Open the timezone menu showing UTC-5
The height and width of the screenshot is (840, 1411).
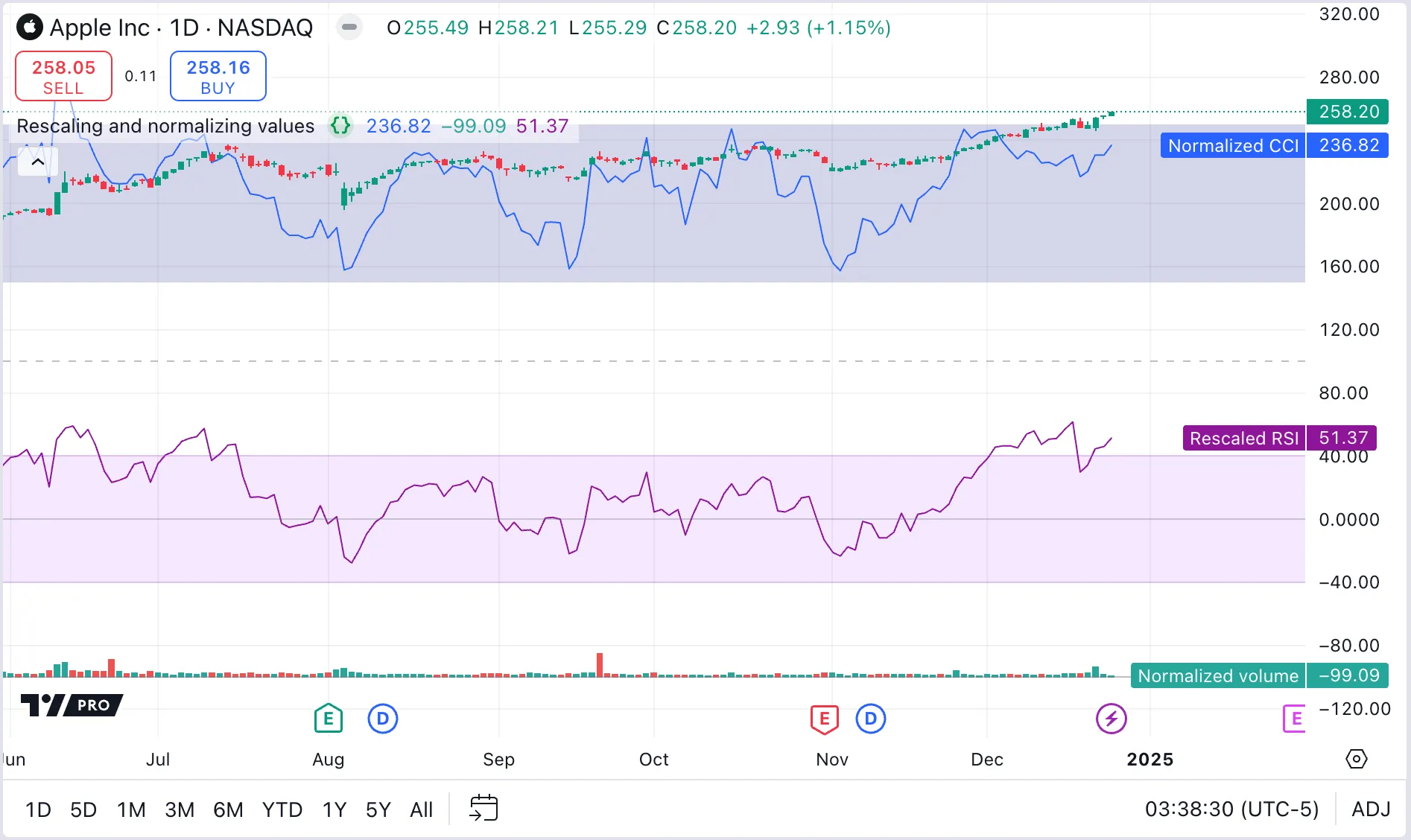(x=1231, y=809)
